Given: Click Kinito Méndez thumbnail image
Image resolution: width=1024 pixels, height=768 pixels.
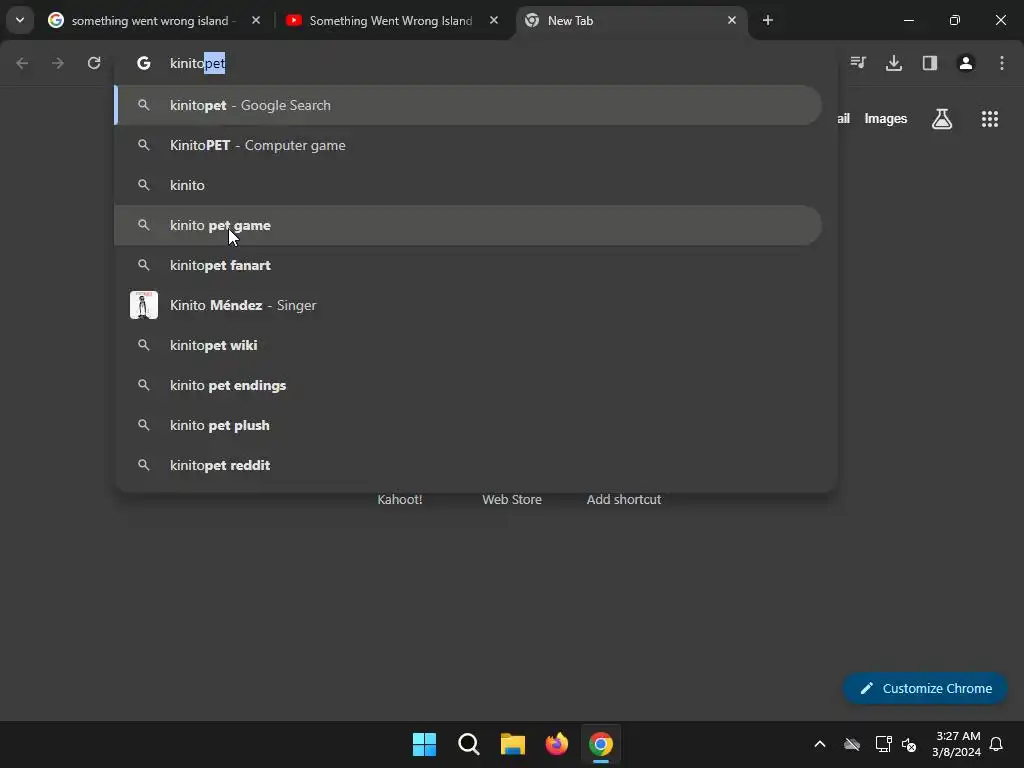Looking at the screenshot, I should coord(144,305).
